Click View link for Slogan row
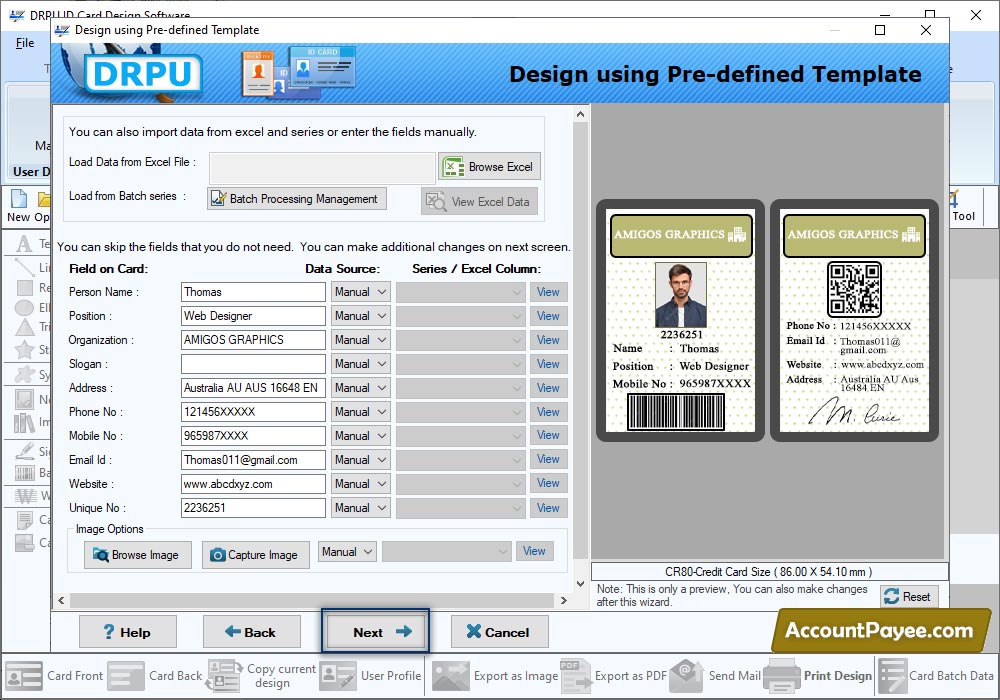The height and width of the screenshot is (700, 1000). (548, 364)
